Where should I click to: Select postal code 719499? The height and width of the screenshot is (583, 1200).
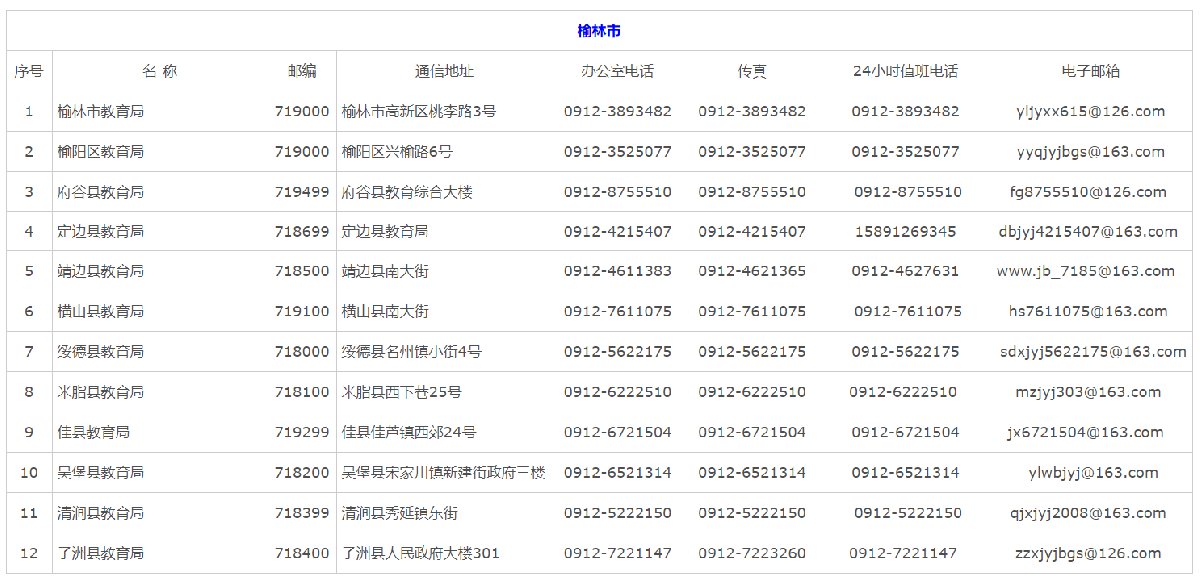pos(302,191)
